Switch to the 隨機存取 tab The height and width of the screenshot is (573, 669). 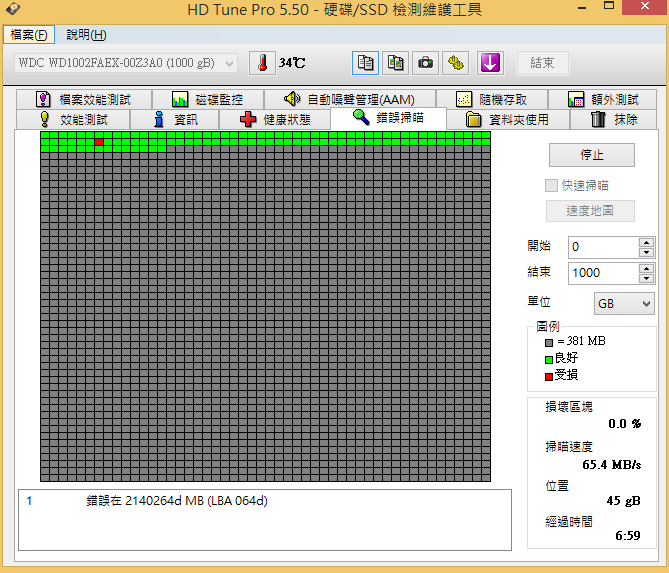coord(492,99)
